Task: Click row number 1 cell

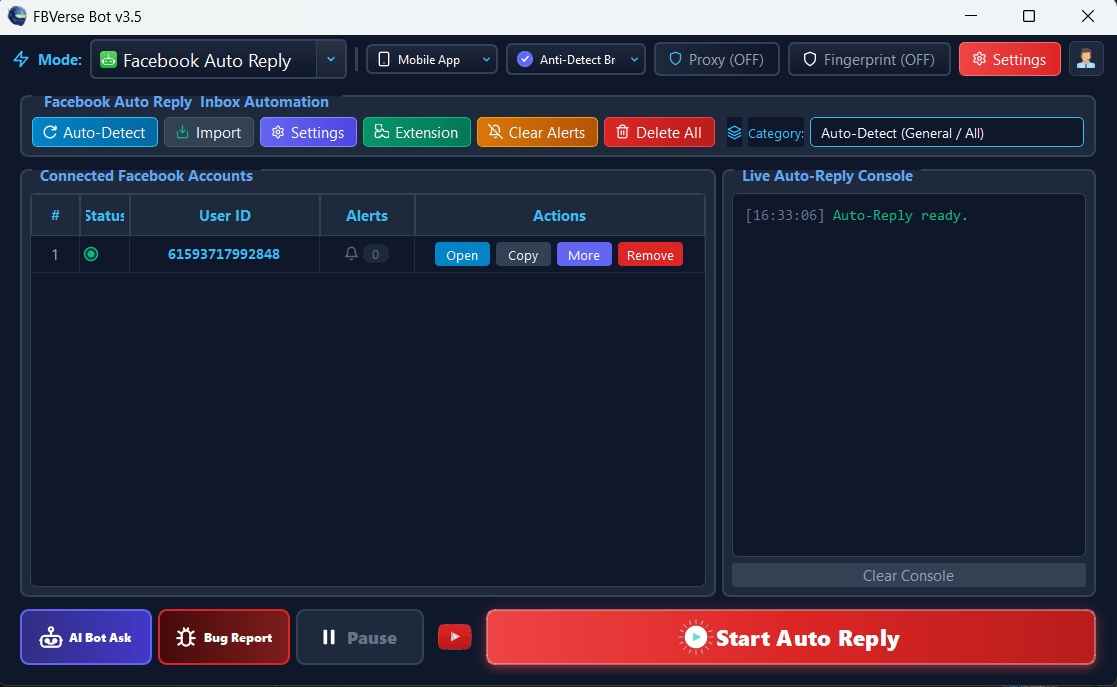Action: pos(55,254)
